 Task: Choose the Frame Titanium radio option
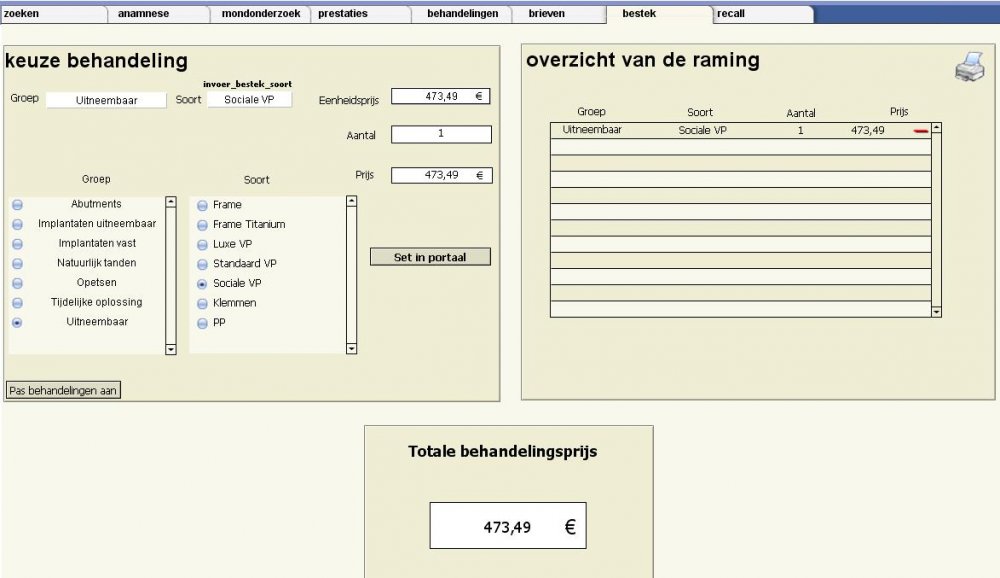coord(202,225)
